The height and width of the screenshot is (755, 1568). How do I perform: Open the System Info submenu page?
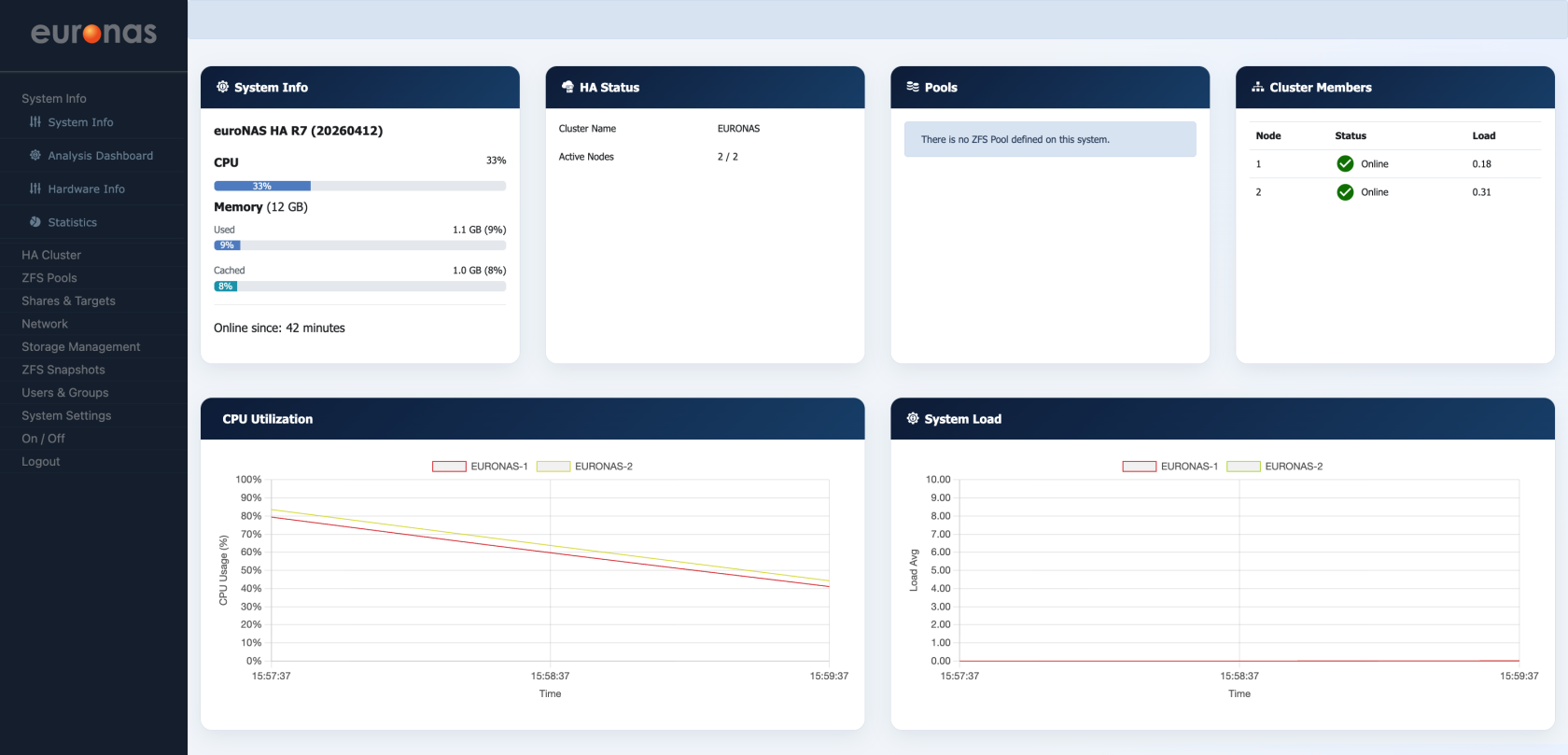[x=80, y=122]
